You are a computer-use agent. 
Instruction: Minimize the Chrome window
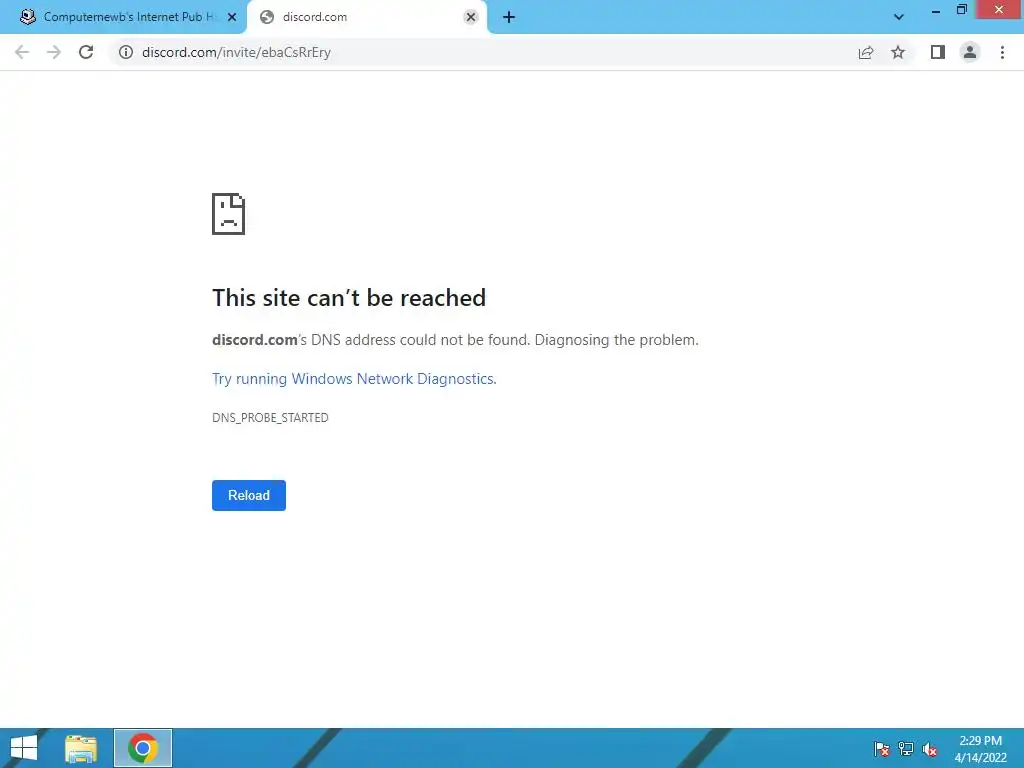[x=936, y=10]
